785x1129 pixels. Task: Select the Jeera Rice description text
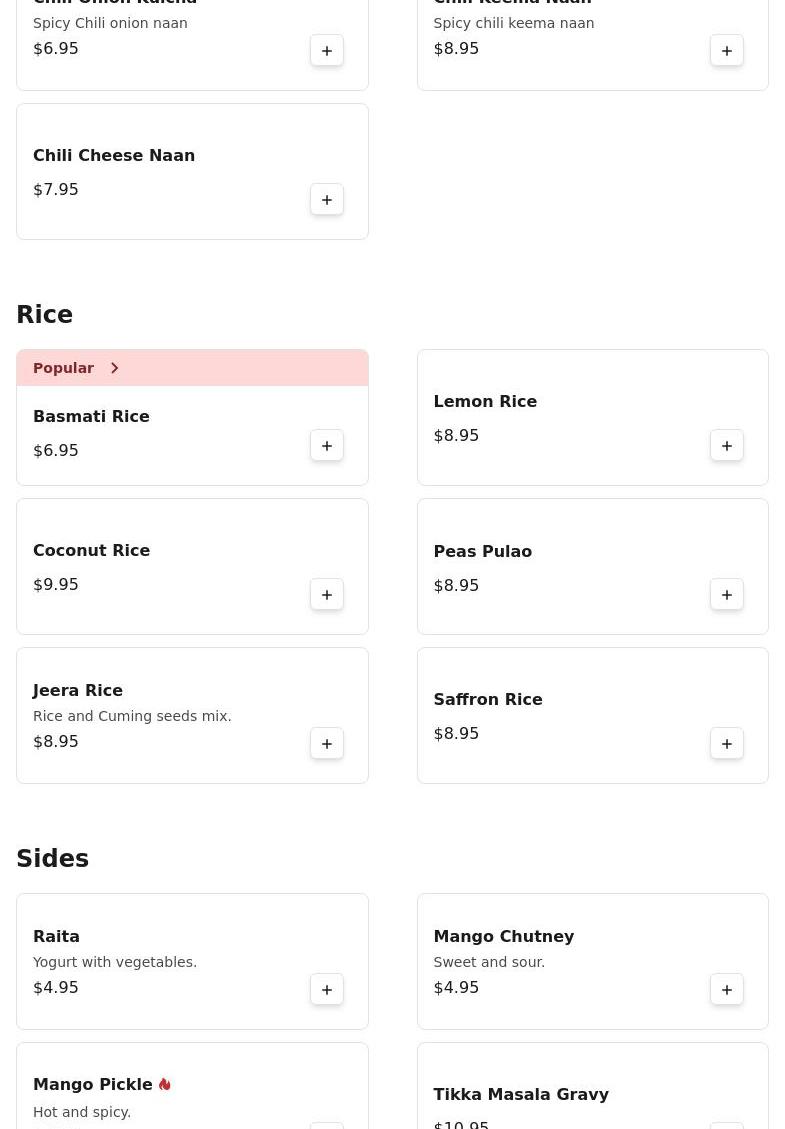coord(132,716)
